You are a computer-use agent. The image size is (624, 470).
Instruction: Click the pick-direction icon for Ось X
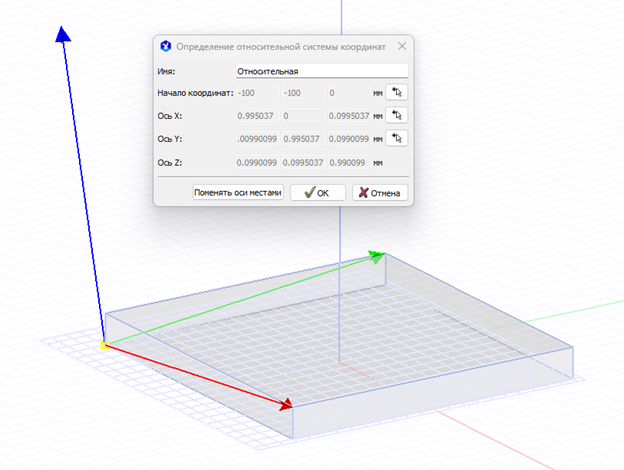(x=398, y=116)
